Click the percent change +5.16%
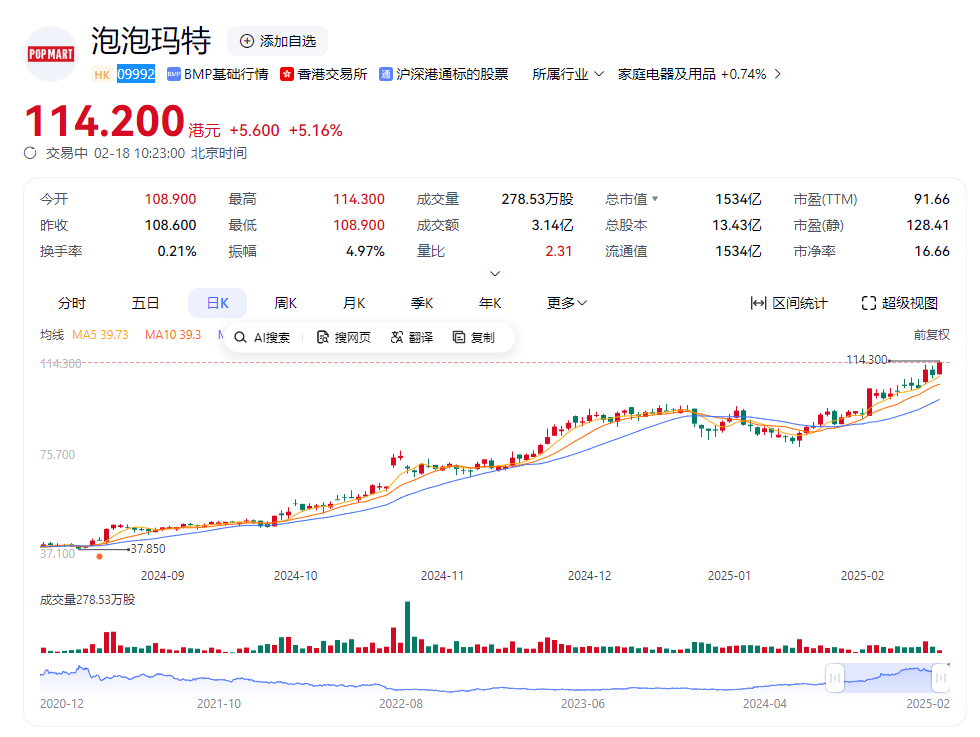The width and height of the screenshot is (980, 737). pos(316,130)
